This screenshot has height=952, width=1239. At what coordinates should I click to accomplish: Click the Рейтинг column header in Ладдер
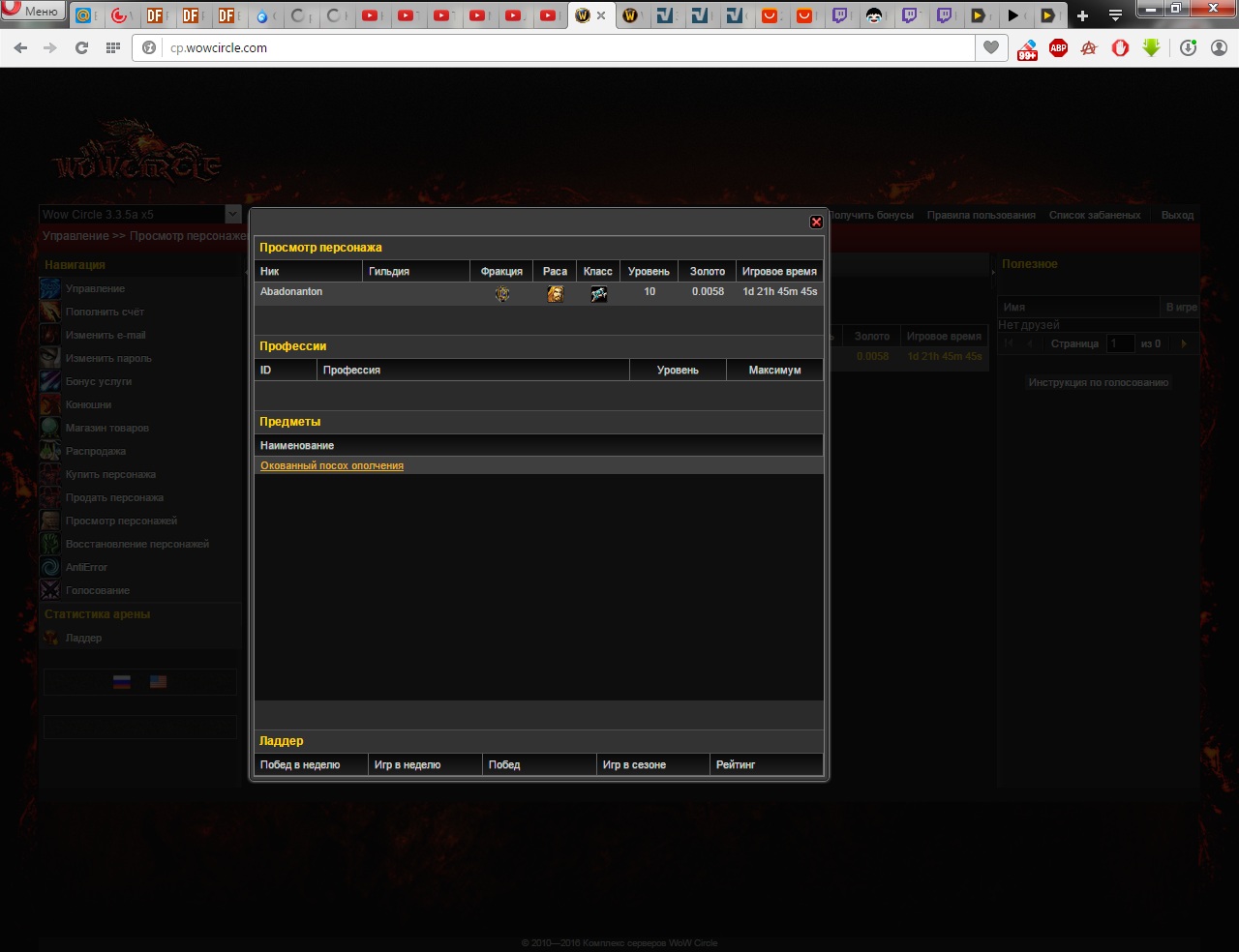pyautogui.click(x=766, y=764)
